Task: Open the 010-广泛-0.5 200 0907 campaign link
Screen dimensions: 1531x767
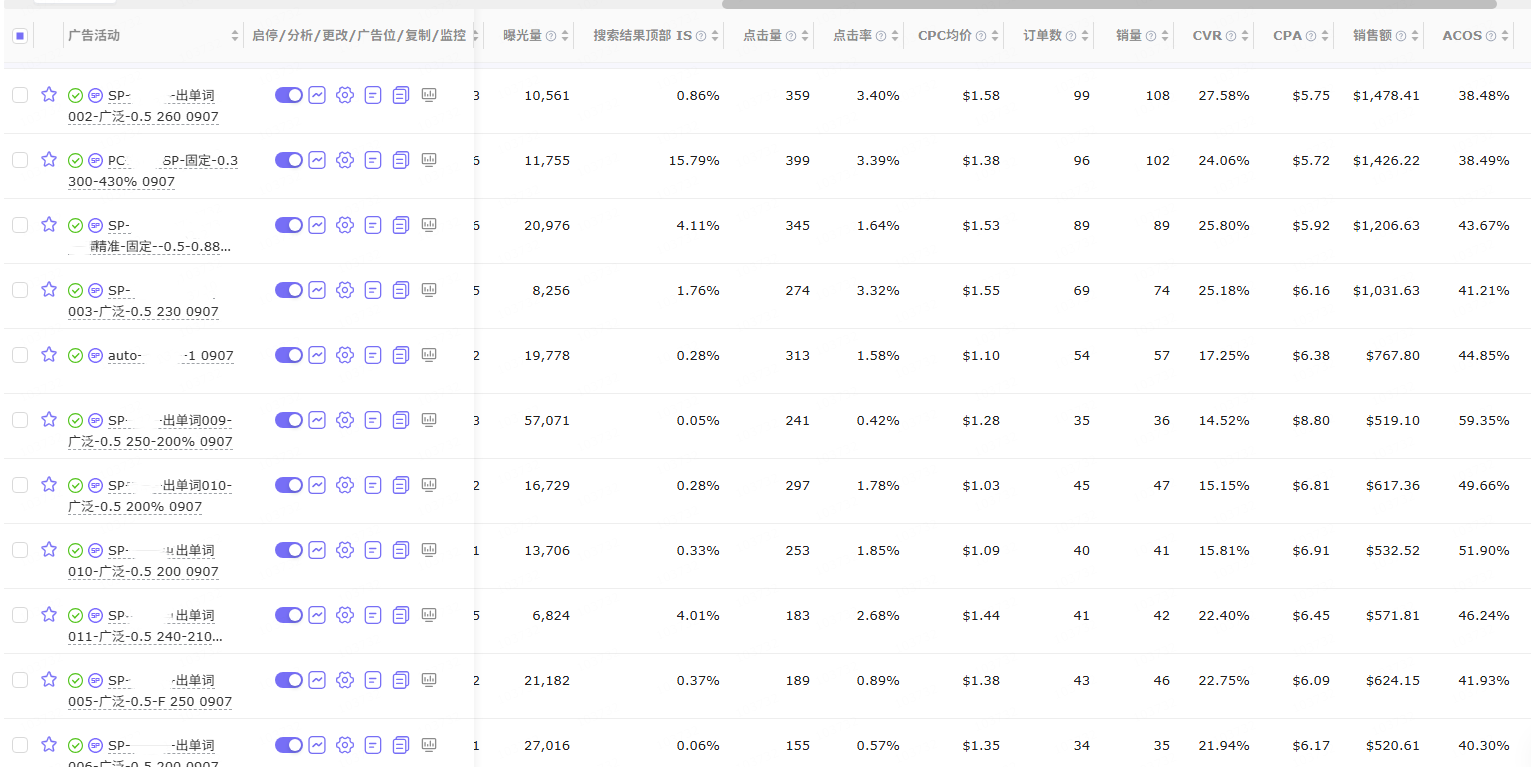Action: [143, 561]
